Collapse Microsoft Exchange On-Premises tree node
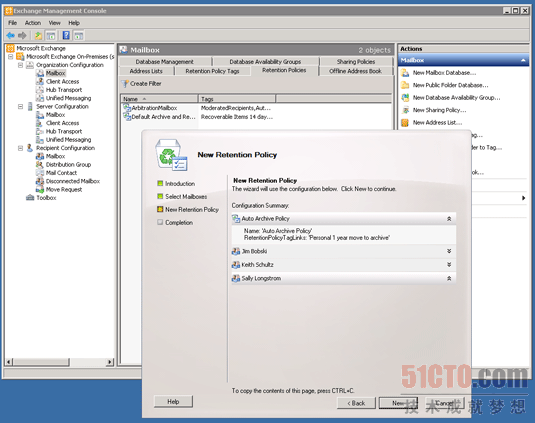 click(x=11, y=57)
